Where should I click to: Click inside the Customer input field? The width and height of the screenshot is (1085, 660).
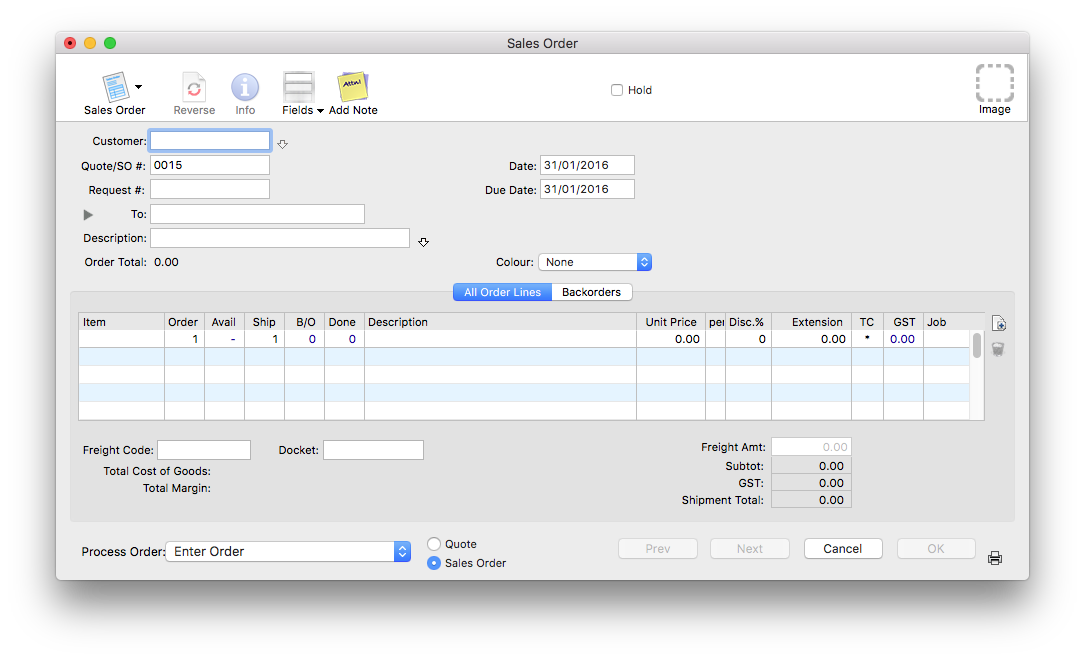[x=209, y=140]
